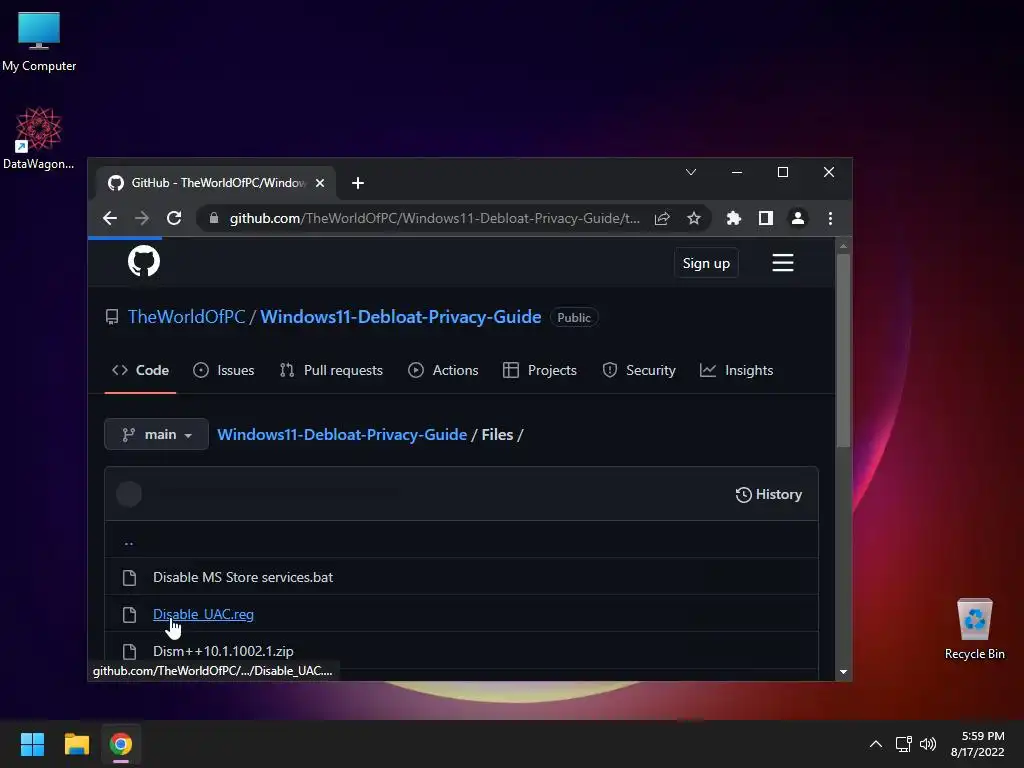Image resolution: width=1024 pixels, height=768 pixels.
Task: Open Chrome three-dot menu
Action: tap(830, 218)
